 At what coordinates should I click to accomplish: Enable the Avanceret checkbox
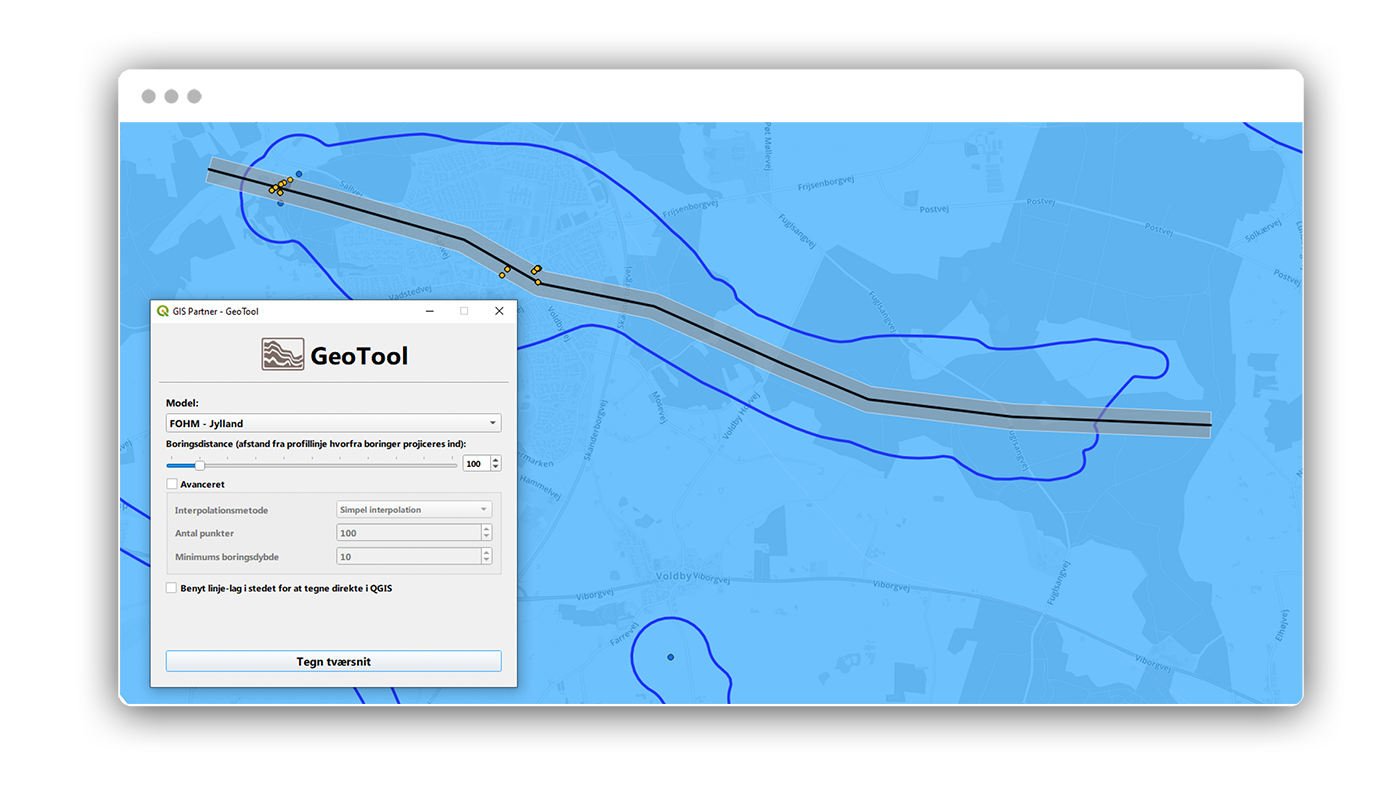click(x=172, y=484)
